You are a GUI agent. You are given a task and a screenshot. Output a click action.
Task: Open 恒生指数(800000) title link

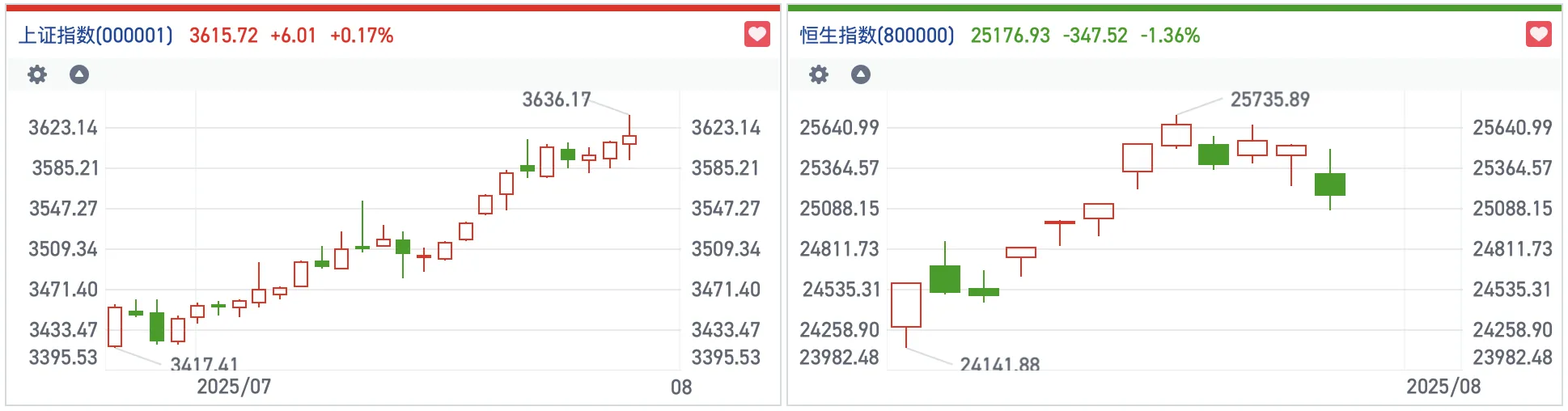pyautogui.click(x=877, y=36)
